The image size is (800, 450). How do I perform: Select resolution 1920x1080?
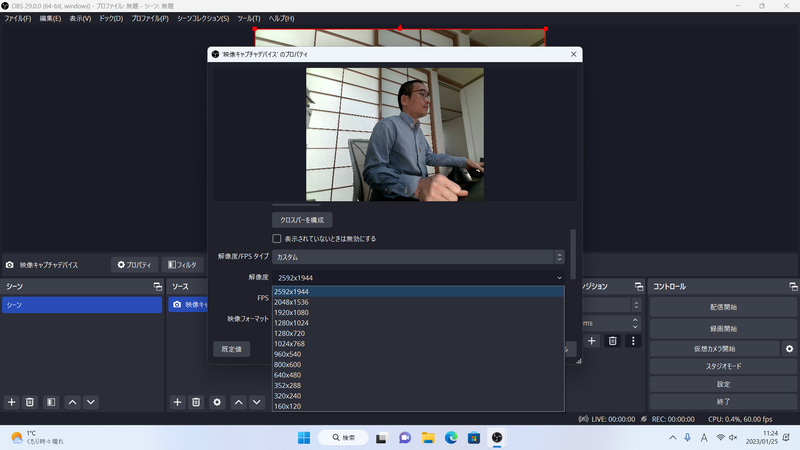coord(418,313)
